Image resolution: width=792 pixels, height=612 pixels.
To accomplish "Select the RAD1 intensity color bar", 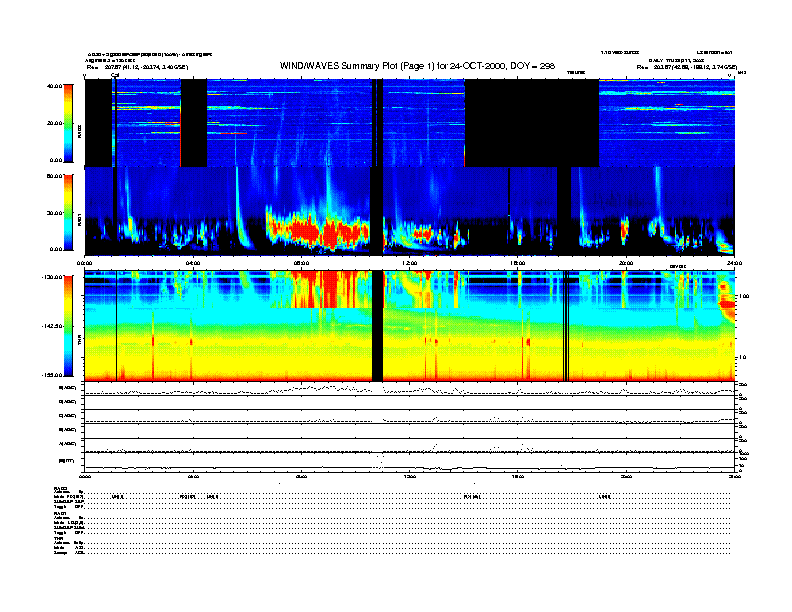I will tap(68, 212).
